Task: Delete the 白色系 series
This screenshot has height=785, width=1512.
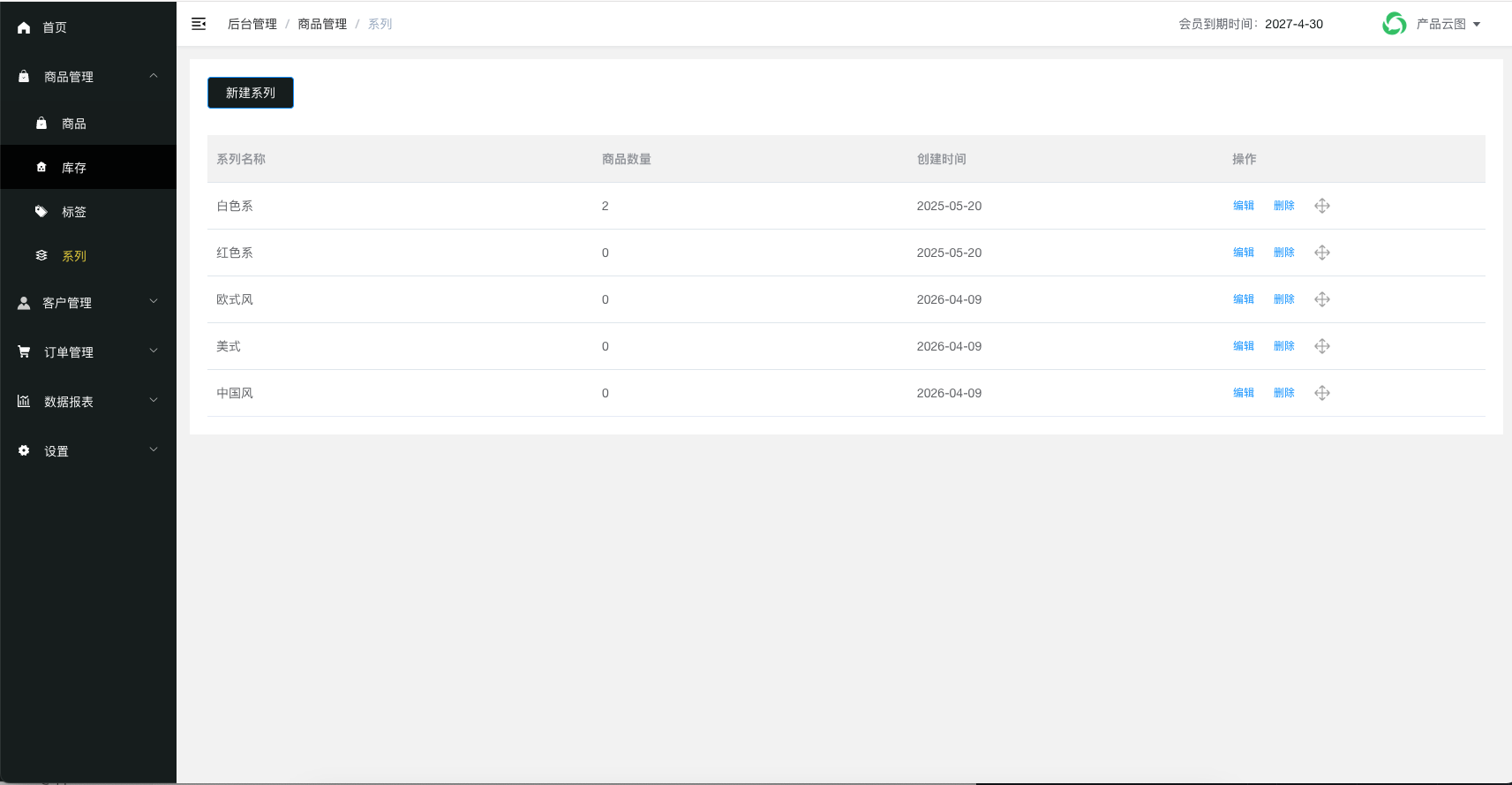Action: [1284, 206]
